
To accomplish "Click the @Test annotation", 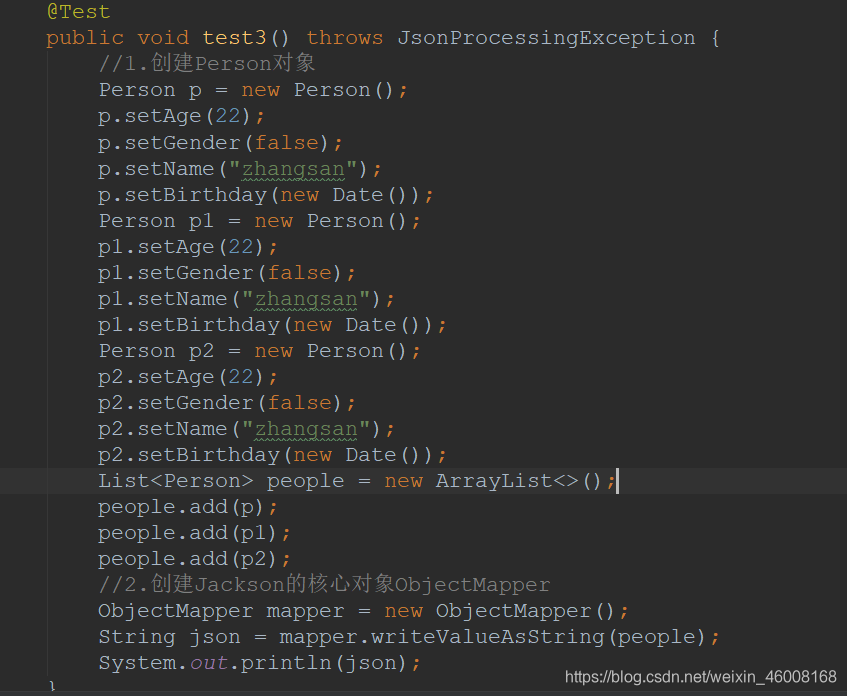I will (x=78, y=12).
